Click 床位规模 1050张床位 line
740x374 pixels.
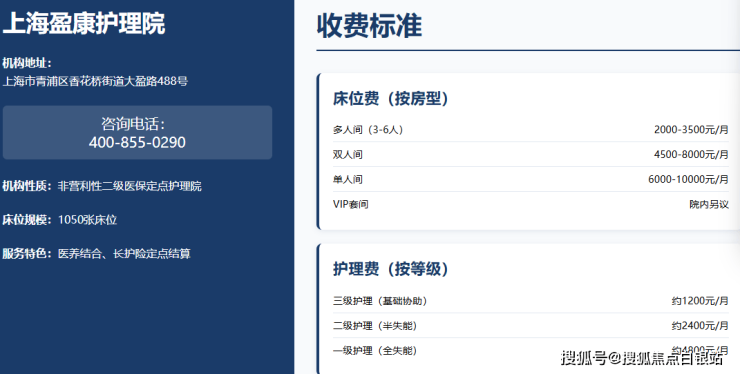coord(59,220)
